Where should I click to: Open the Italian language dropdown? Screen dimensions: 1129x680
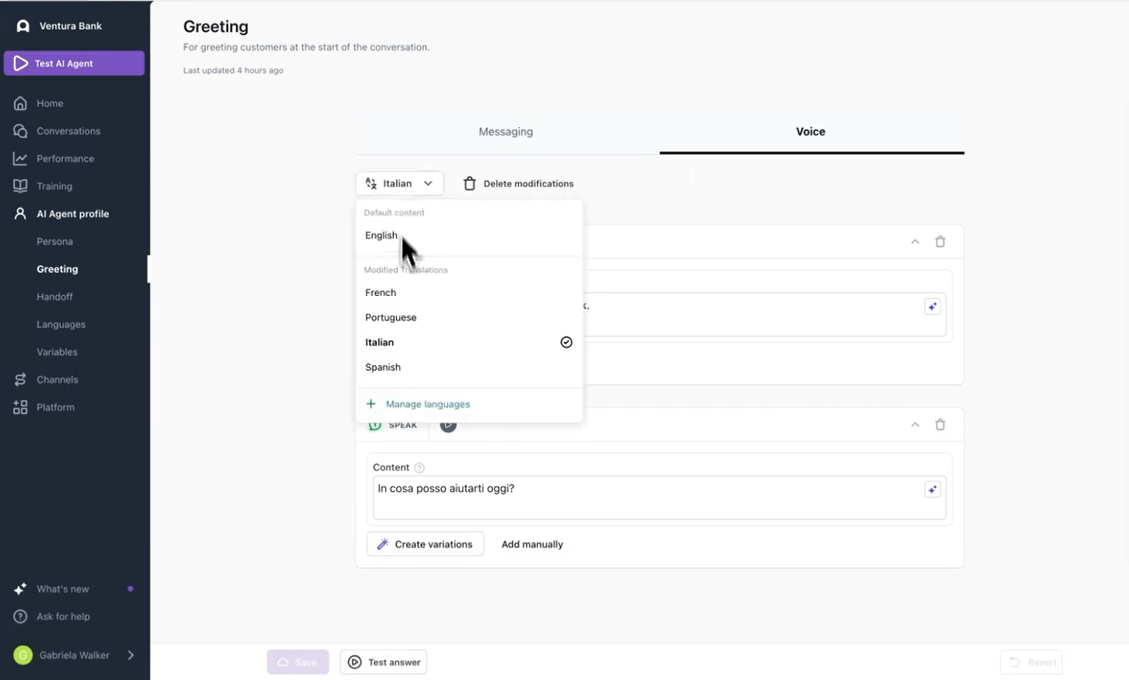coord(399,183)
